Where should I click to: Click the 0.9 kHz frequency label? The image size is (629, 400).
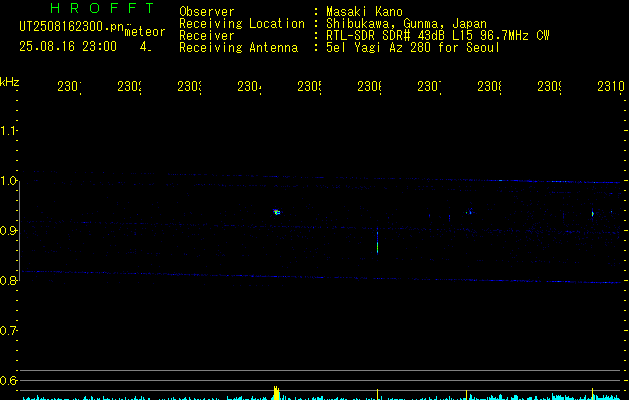(x=8, y=231)
